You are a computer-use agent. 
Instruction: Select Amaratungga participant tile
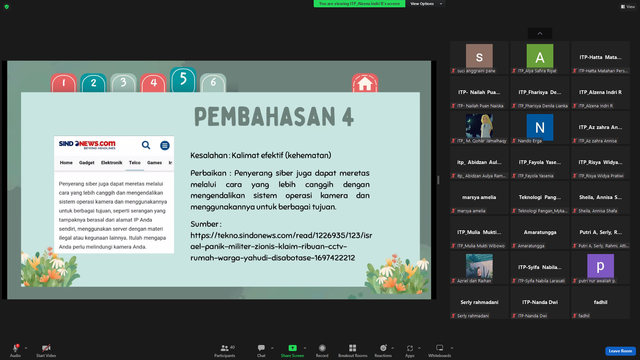[540, 233]
